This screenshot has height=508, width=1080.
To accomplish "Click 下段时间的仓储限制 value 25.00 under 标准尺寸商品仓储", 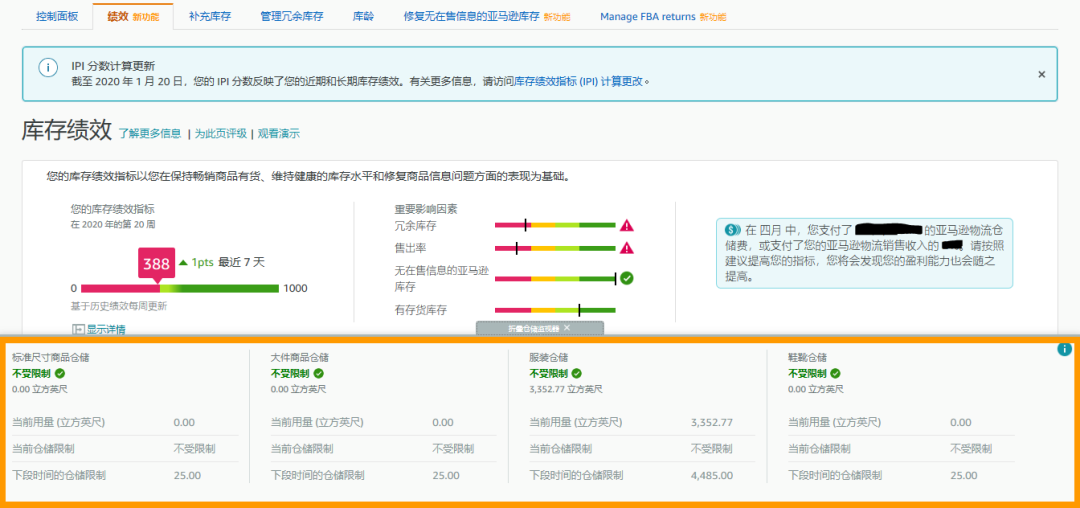I will 187,475.
